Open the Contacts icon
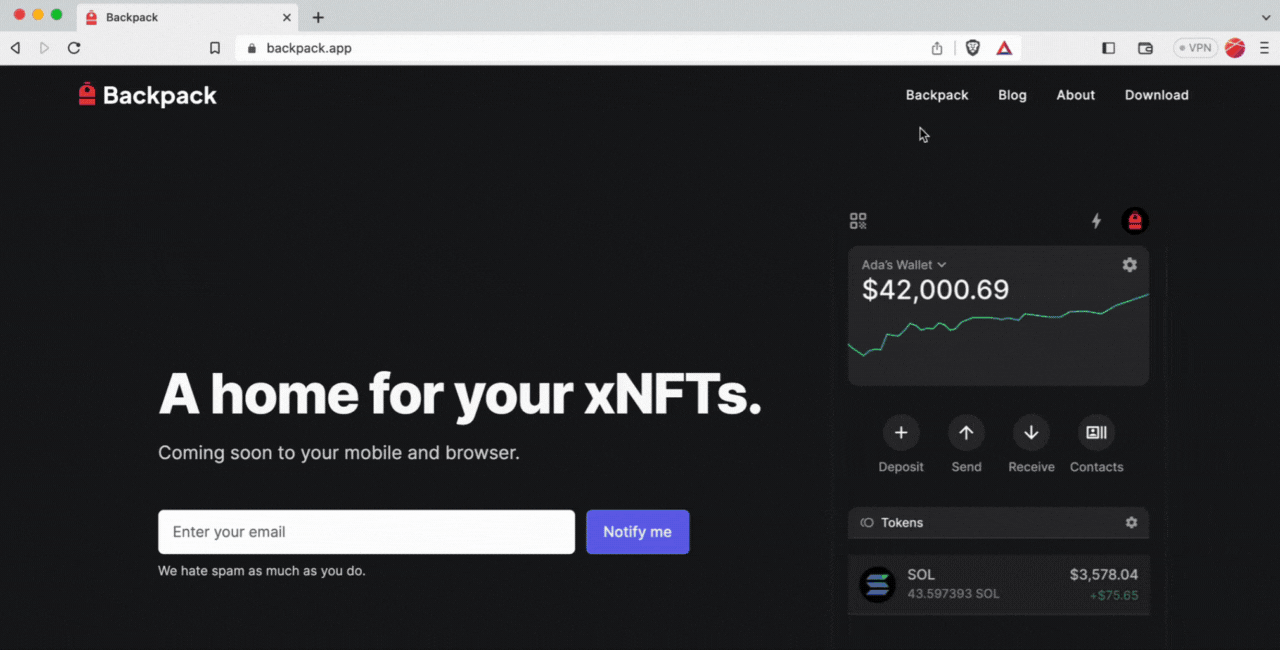The height and width of the screenshot is (650, 1280). pyautogui.click(x=1096, y=433)
